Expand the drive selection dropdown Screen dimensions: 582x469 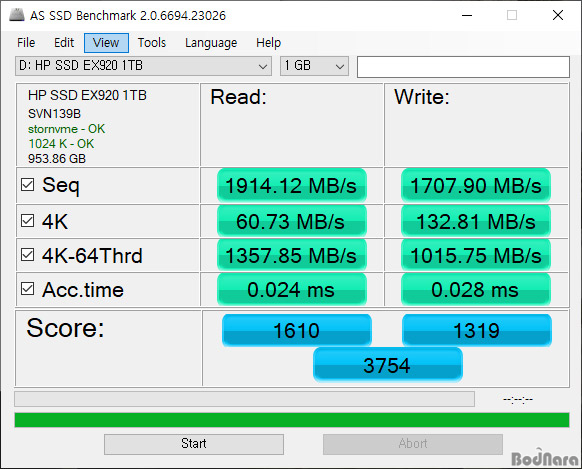point(143,66)
